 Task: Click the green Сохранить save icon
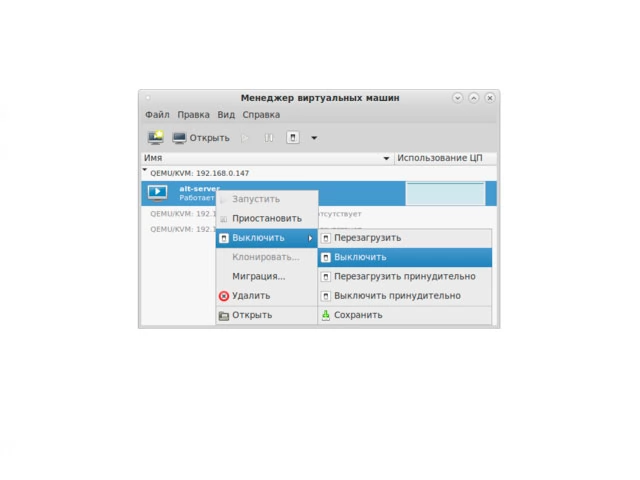(x=325, y=315)
